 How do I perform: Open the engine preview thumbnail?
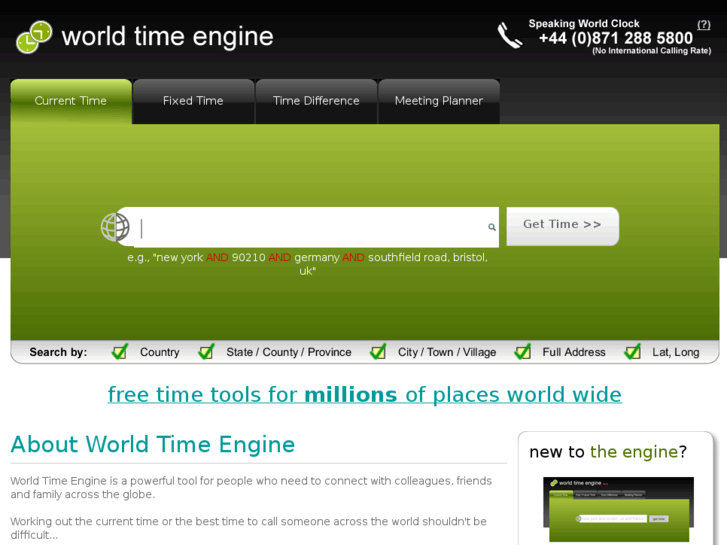(x=619, y=509)
